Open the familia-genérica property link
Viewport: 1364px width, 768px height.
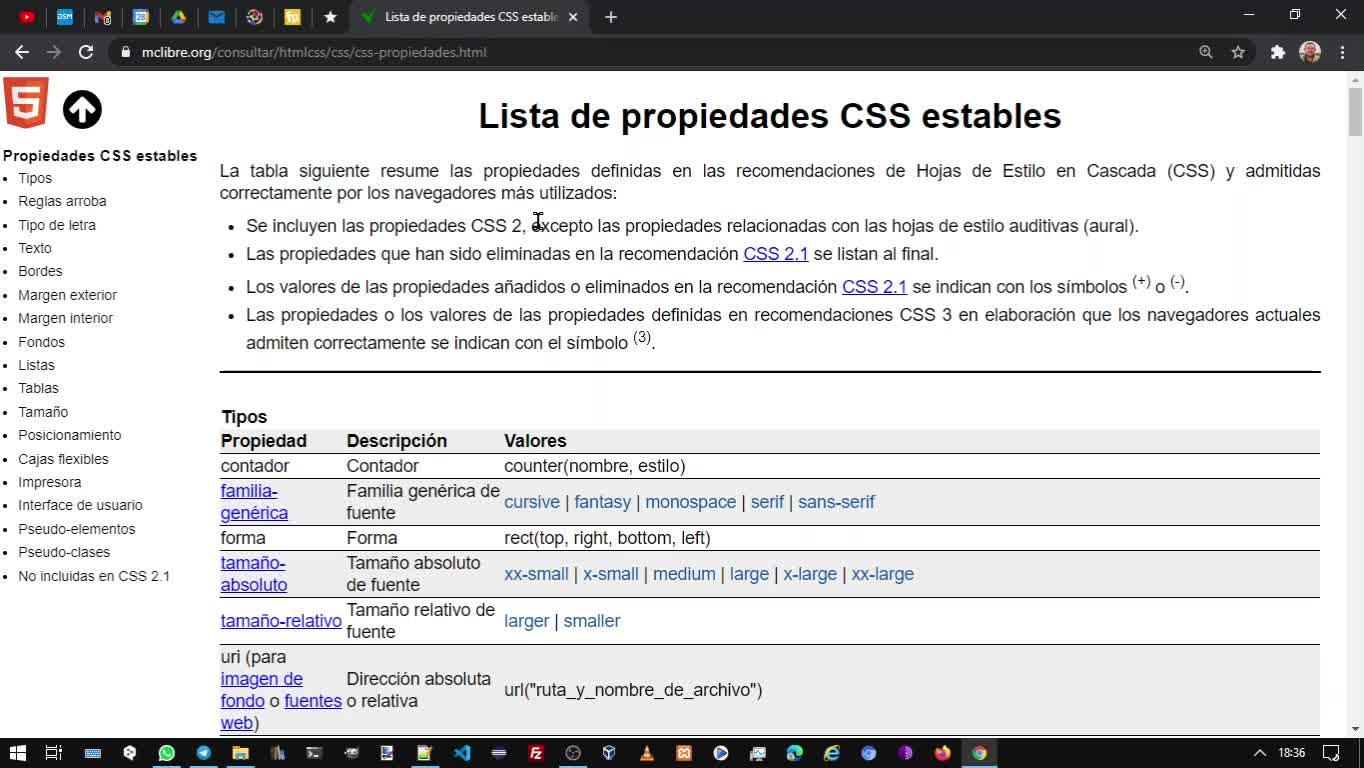pos(254,502)
